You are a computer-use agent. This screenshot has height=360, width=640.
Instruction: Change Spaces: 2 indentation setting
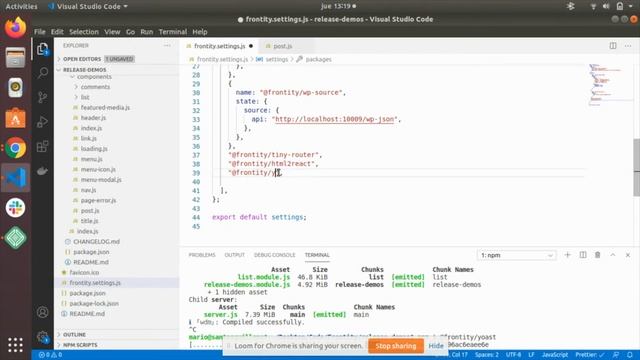(486, 355)
